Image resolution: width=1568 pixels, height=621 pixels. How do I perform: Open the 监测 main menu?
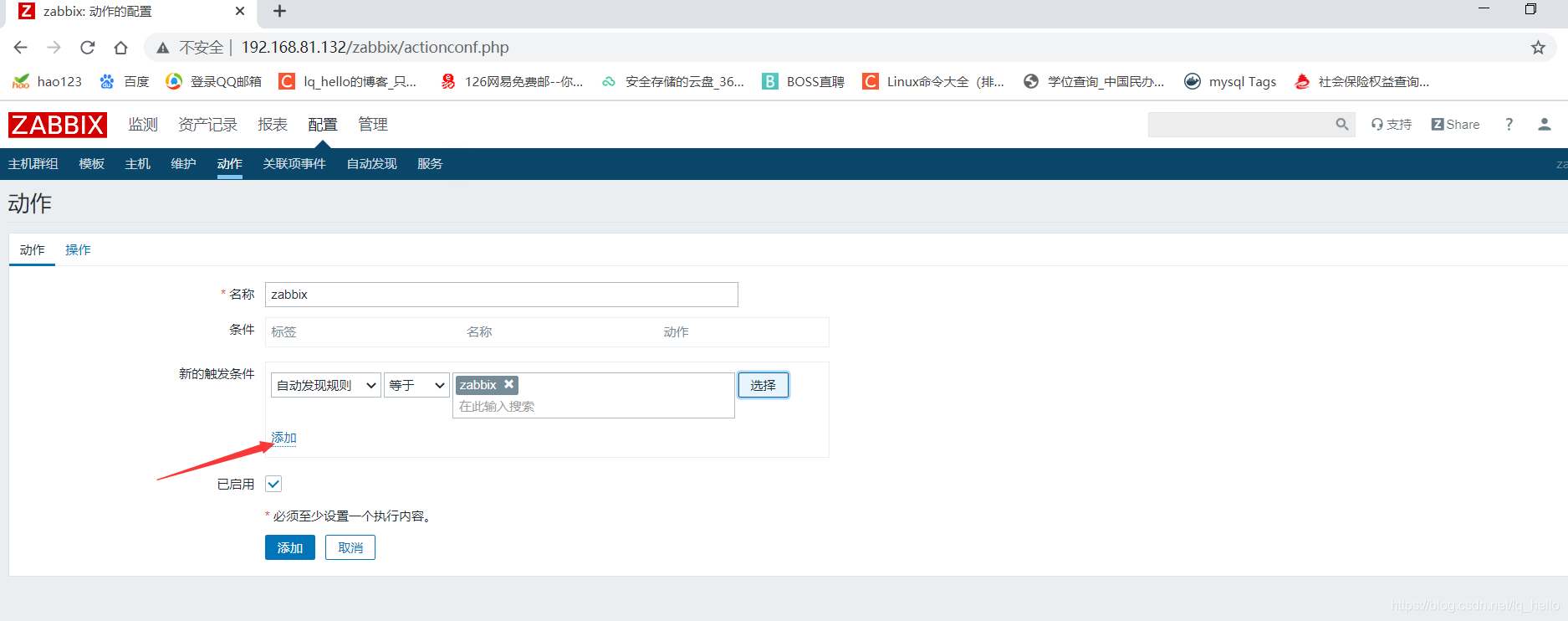click(x=143, y=124)
